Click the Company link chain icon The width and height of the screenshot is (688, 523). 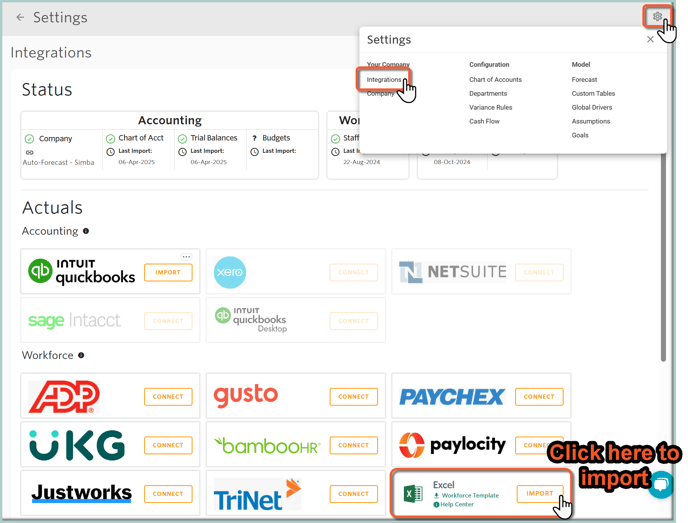point(29,152)
